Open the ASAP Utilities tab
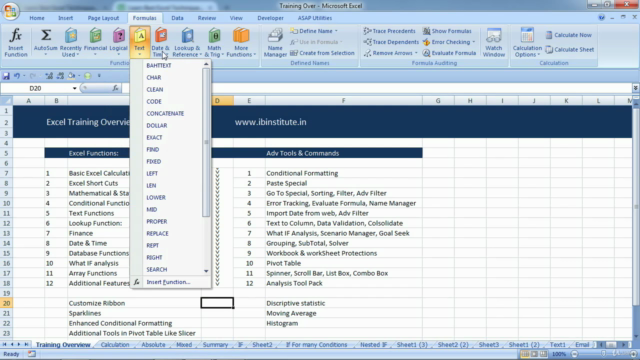 coord(315,18)
